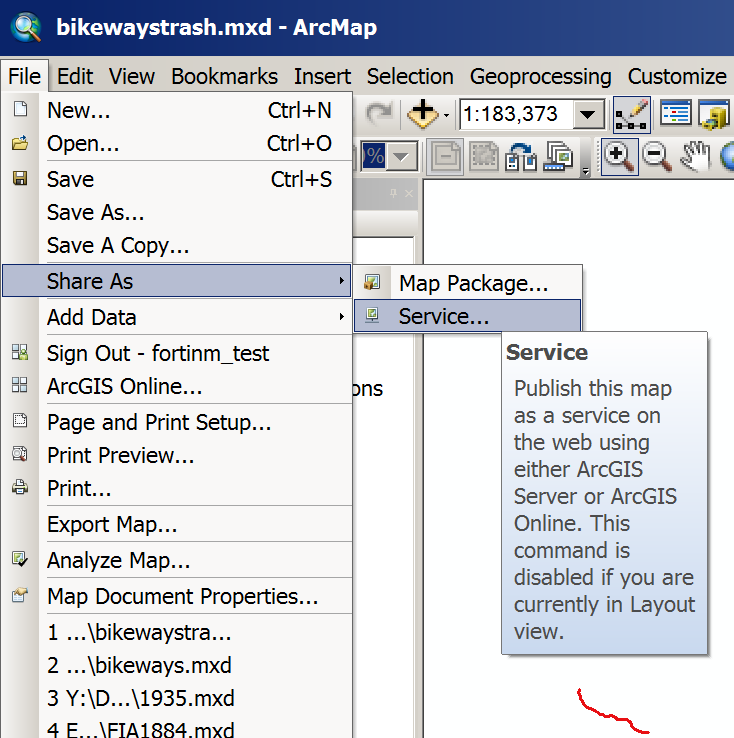The width and height of the screenshot is (734, 738).
Task: Select the Zoom Out magnifier tool
Action: 657,157
